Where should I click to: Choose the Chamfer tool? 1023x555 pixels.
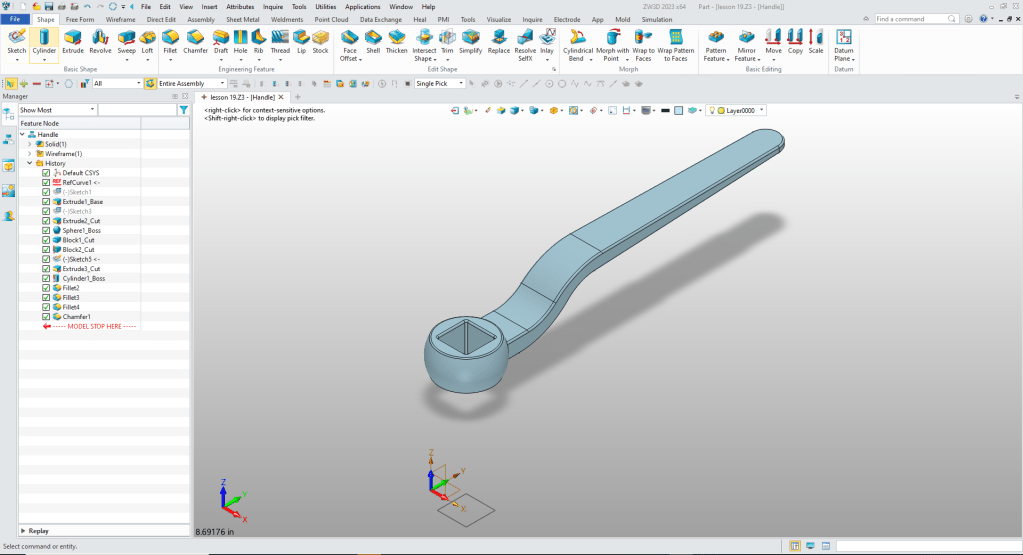(x=195, y=40)
